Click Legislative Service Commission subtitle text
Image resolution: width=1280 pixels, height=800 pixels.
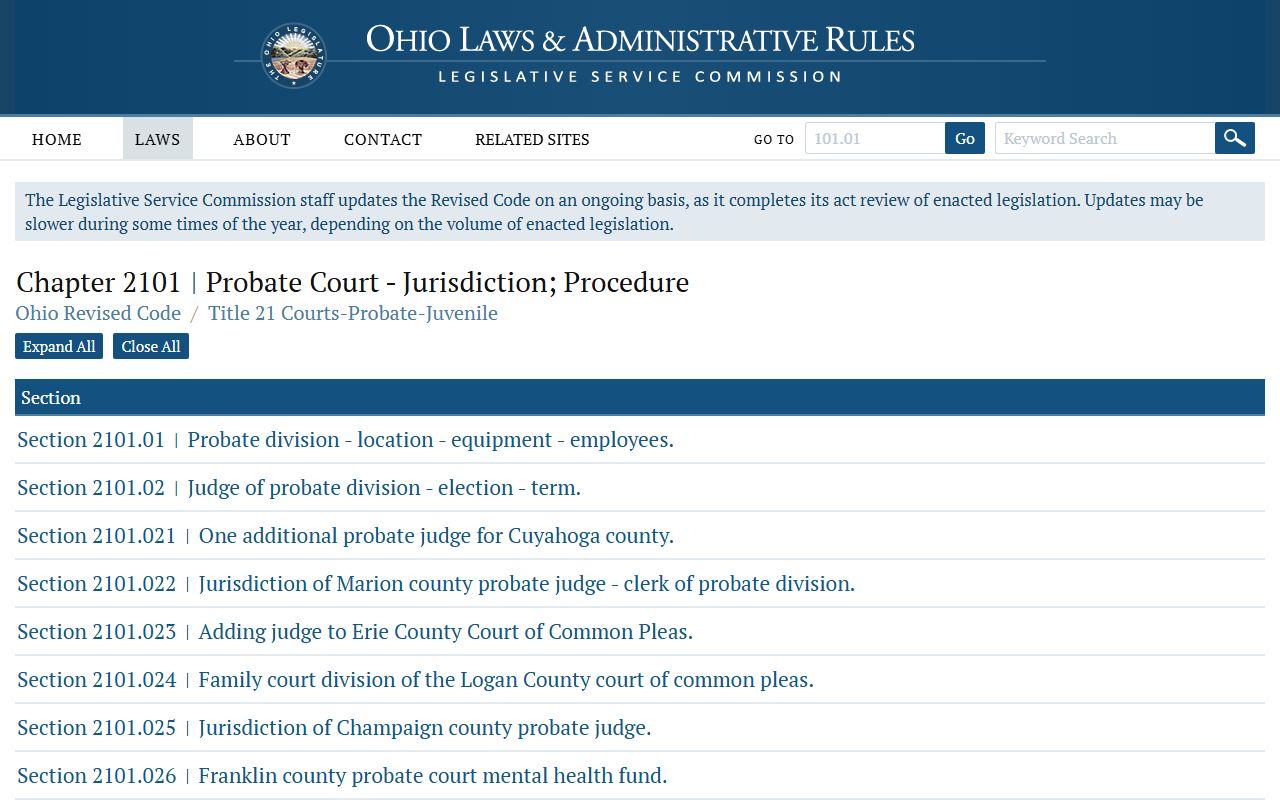tap(640, 77)
